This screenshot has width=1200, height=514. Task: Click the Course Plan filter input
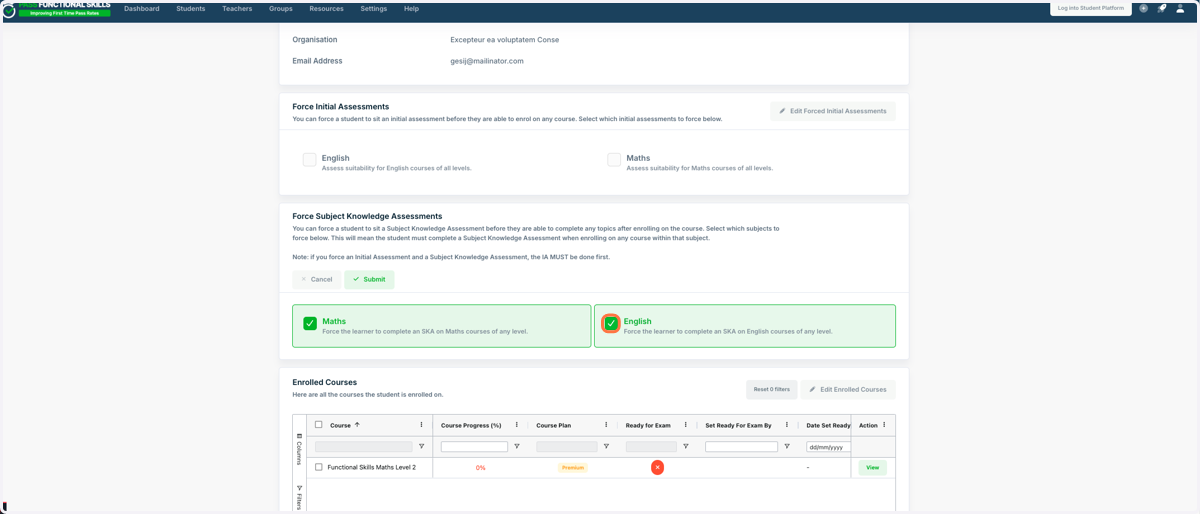tap(567, 447)
